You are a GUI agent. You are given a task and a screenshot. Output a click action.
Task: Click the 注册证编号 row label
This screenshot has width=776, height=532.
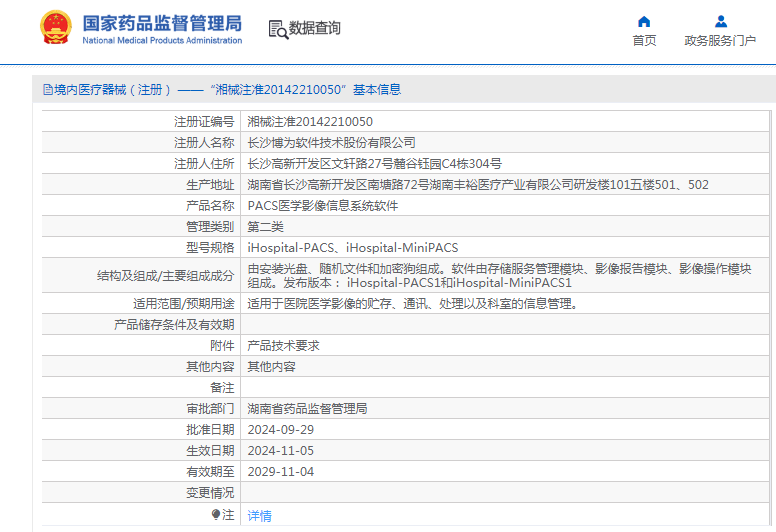click(204, 122)
